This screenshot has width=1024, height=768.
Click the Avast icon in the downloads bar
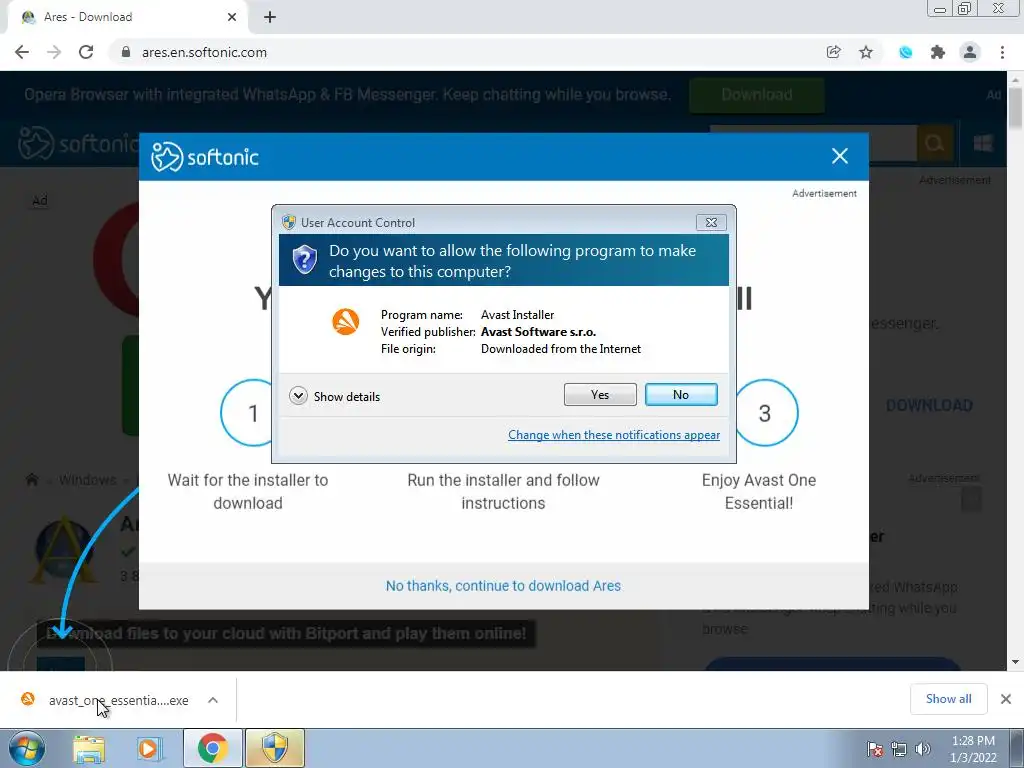pos(28,699)
